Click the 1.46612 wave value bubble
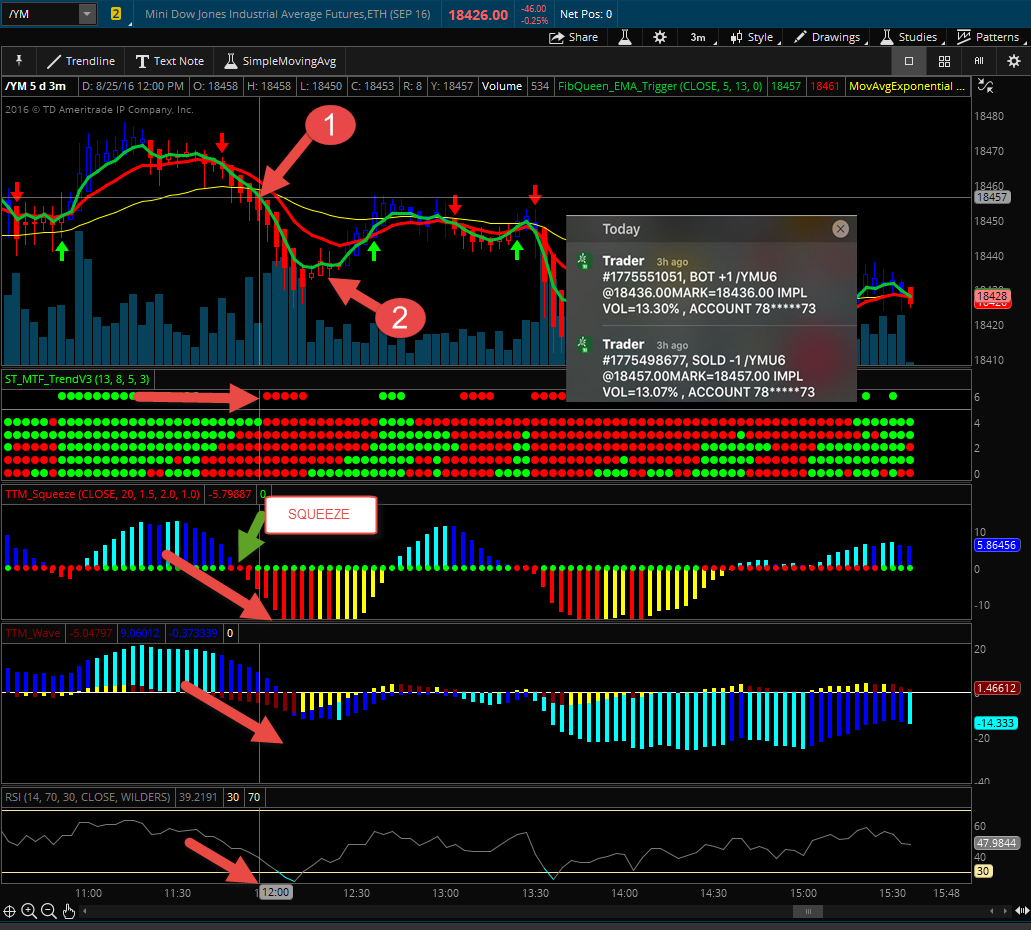Image resolution: width=1031 pixels, height=930 pixels. pos(996,688)
